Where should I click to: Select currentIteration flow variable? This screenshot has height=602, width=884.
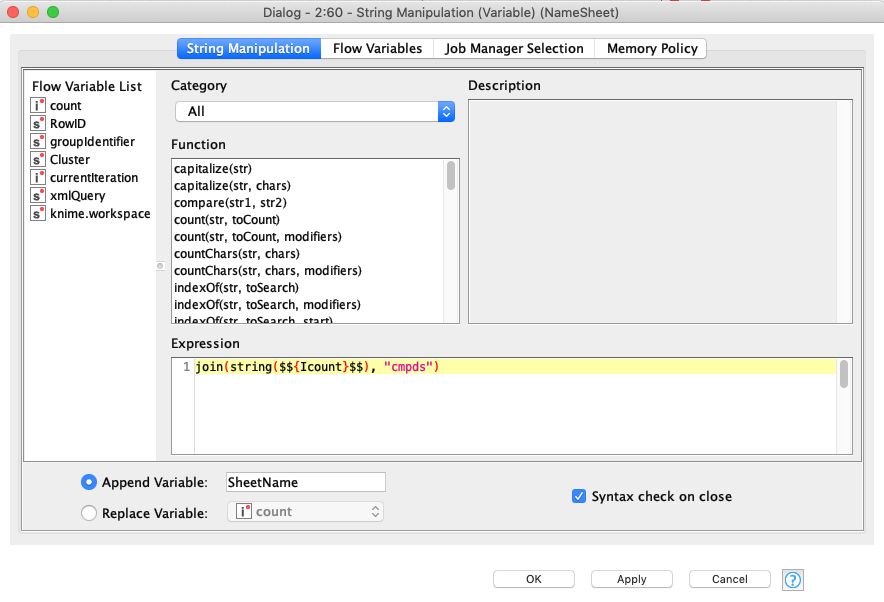coord(94,178)
